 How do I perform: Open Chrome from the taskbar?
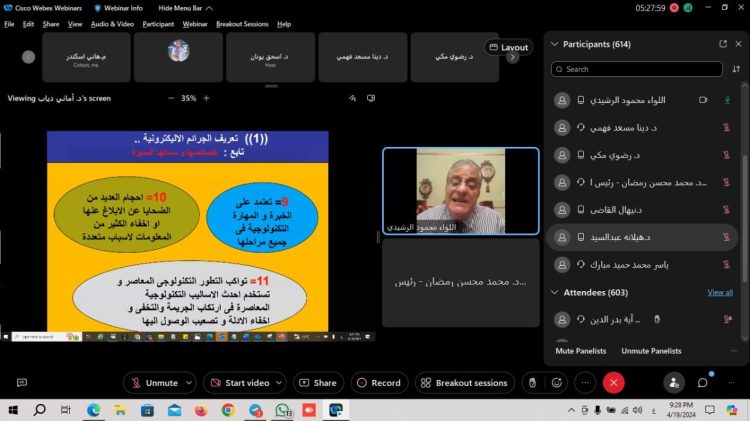click(x=228, y=410)
